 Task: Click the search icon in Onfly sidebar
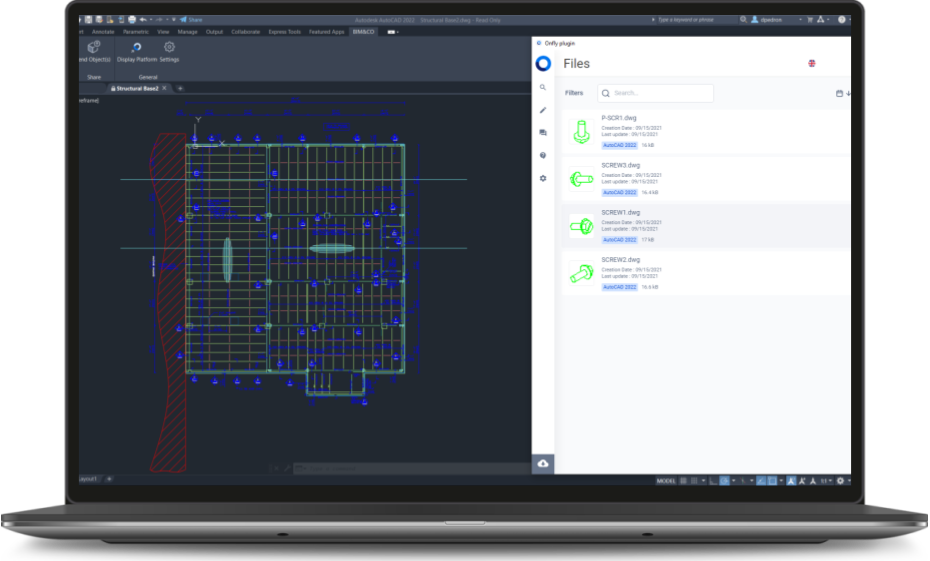click(543, 88)
